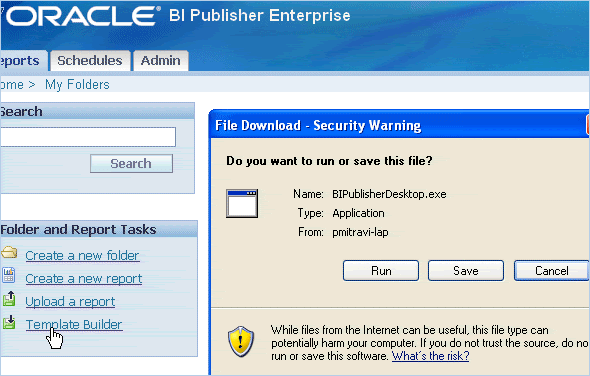Viewport: 590px width, 376px height.
Task: Click the report icon beside Create a new report
Action: (8, 275)
